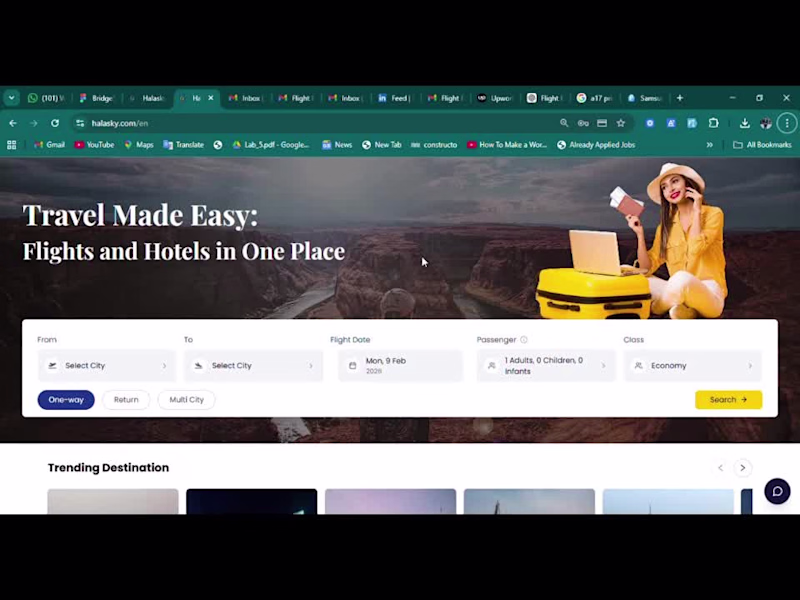This screenshot has height=600, width=800.
Task: Open the extensions puzzle icon
Action: tap(713, 123)
